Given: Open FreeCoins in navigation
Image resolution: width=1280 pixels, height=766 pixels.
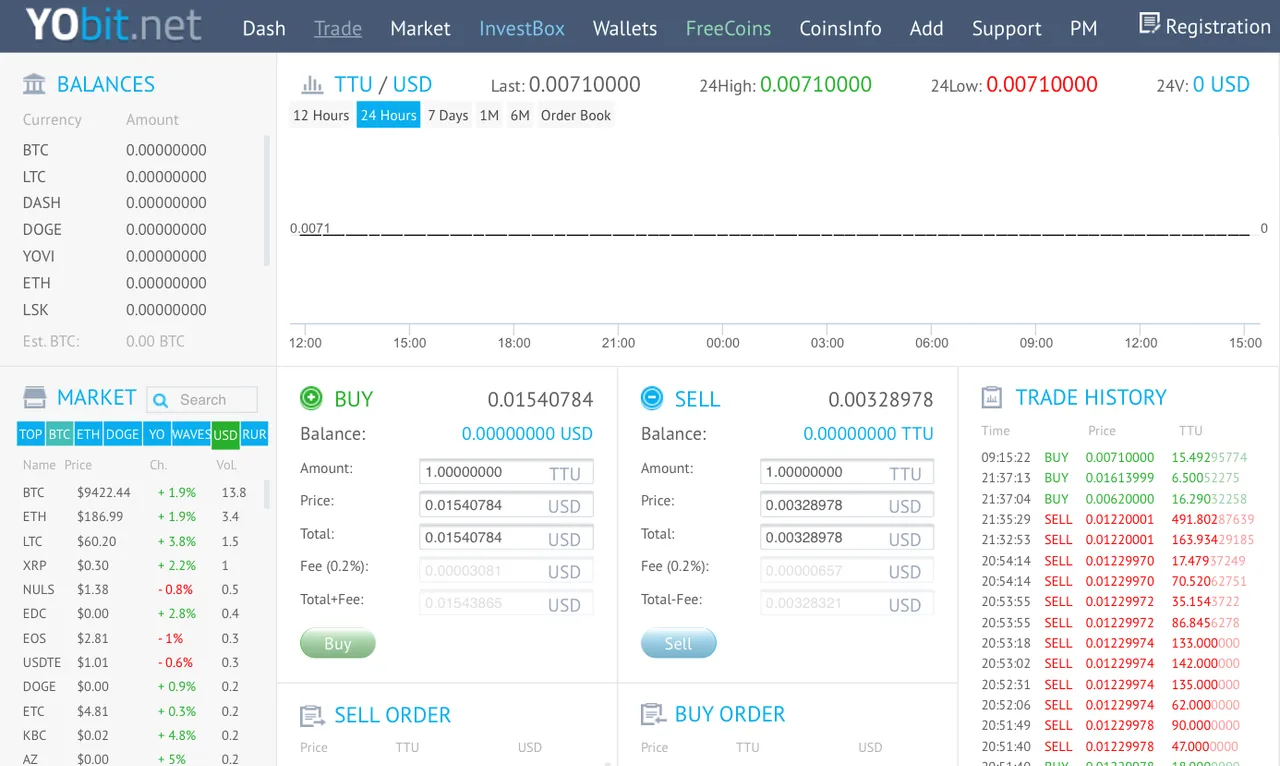Looking at the screenshot, I should coord(728,28).
